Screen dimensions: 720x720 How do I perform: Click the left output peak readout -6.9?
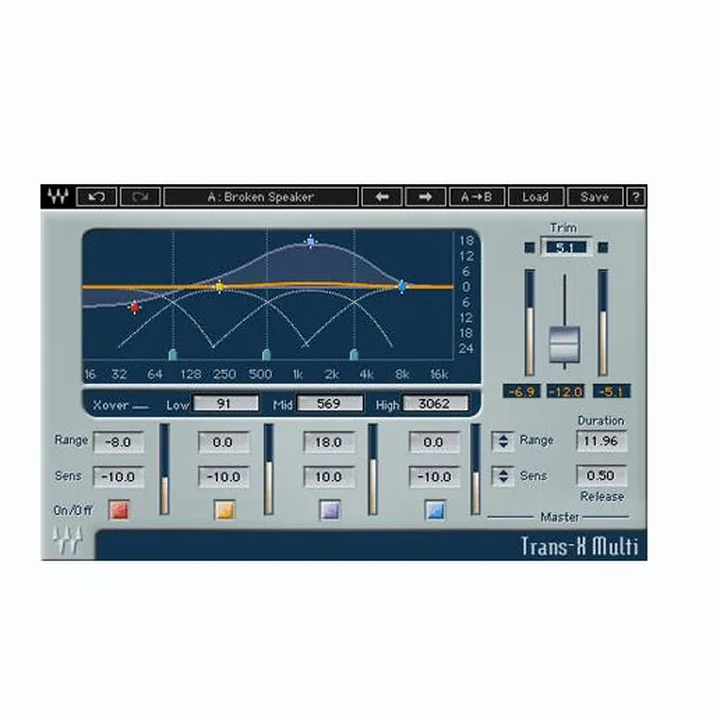(x=522, y=392)
